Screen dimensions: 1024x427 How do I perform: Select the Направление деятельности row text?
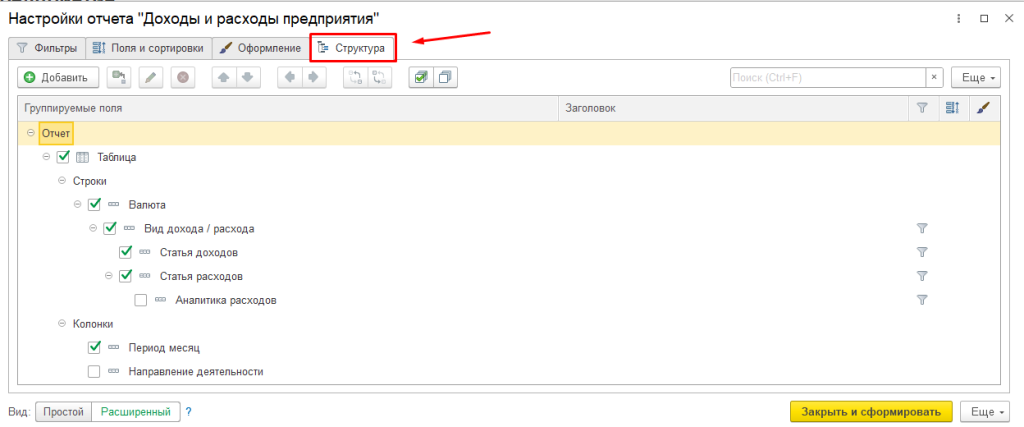pos(196,372)
